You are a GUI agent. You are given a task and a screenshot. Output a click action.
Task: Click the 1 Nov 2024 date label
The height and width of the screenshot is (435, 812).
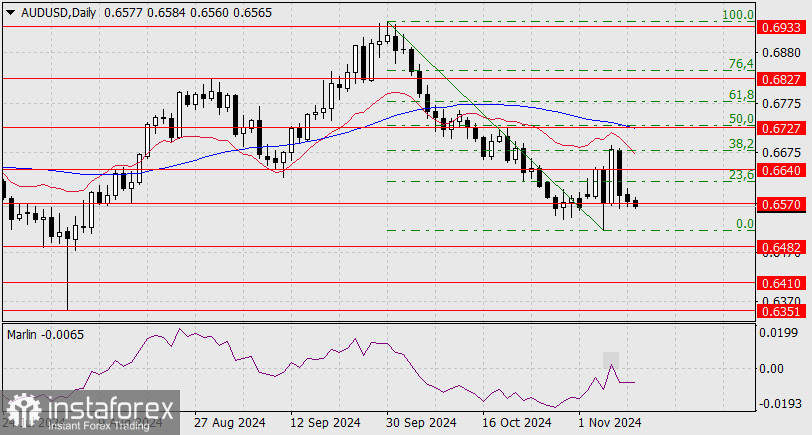610,423
